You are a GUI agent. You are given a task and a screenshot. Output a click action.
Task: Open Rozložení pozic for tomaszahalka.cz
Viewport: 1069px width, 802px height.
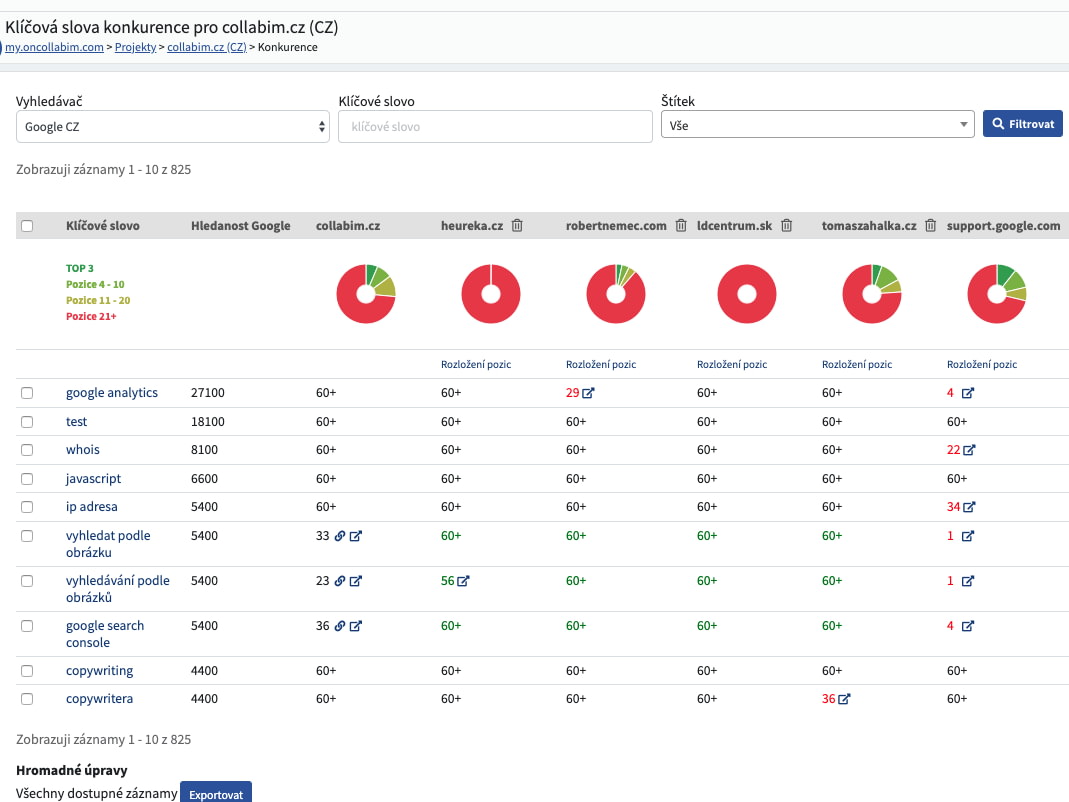click(857, 365)
